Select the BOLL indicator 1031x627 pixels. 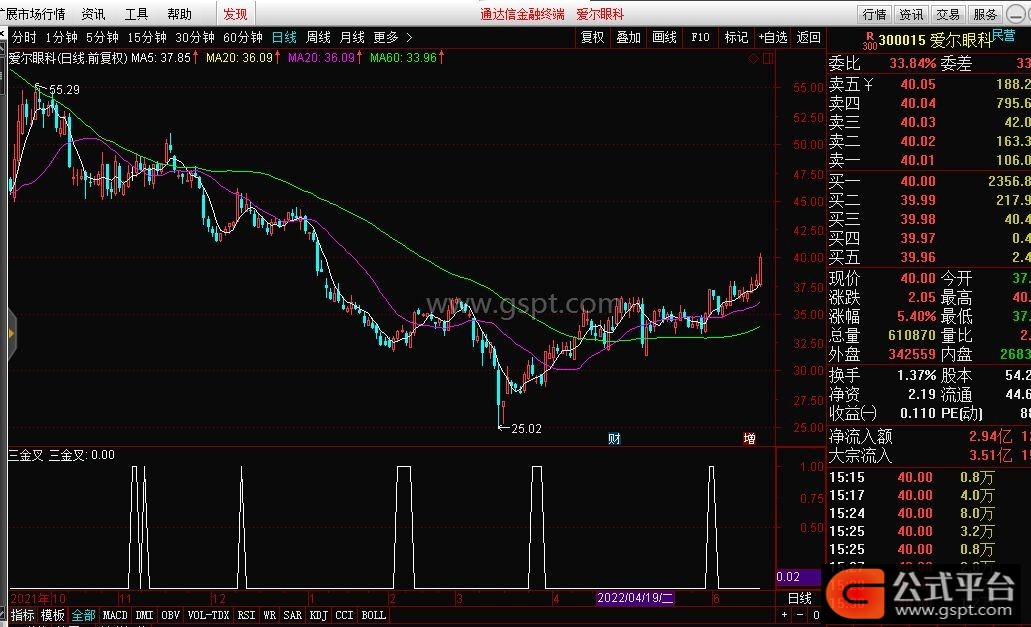pyautogui.click(x=373, y=615)
